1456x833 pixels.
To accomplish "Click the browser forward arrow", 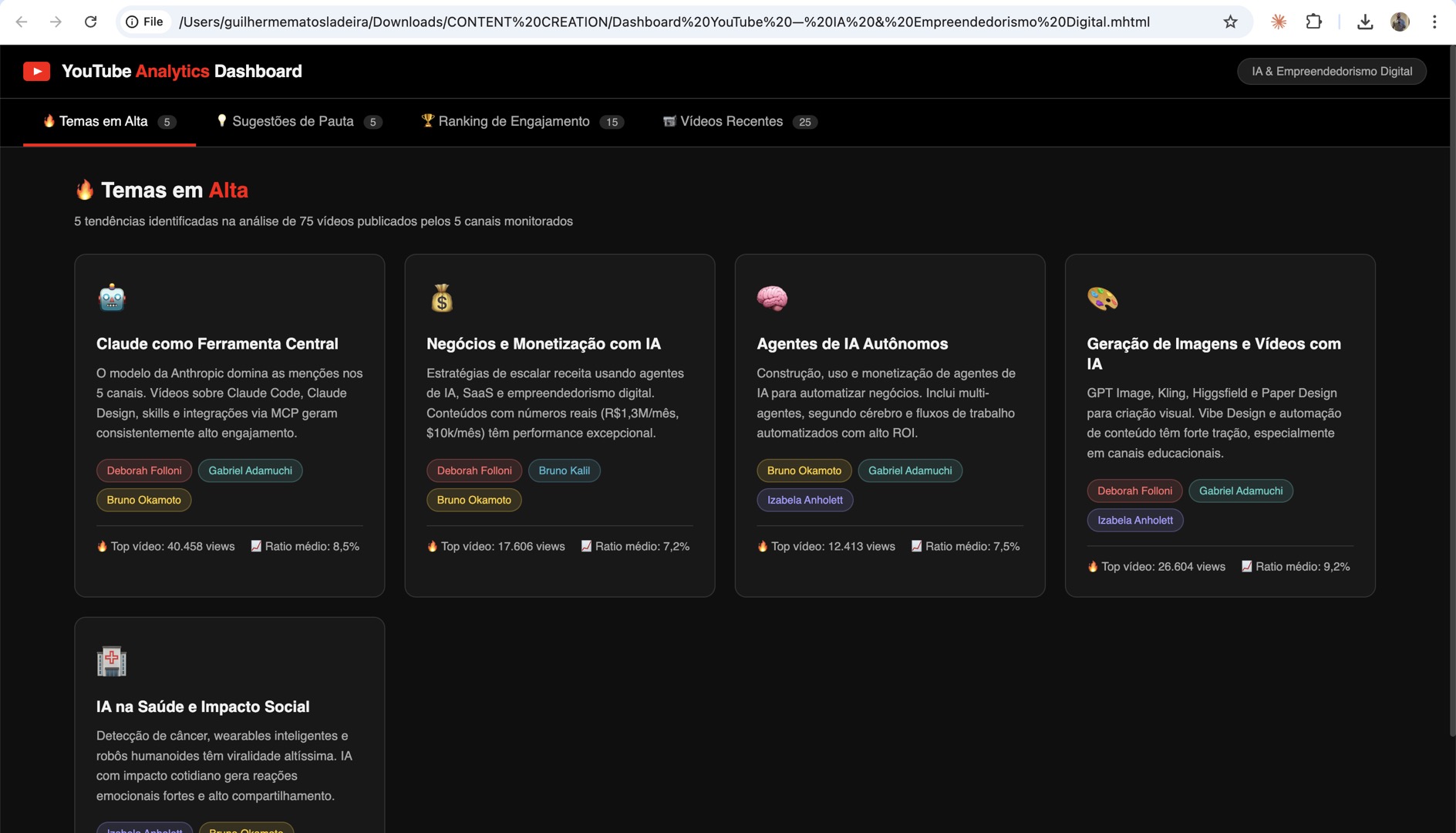I will tap(56, 22).
